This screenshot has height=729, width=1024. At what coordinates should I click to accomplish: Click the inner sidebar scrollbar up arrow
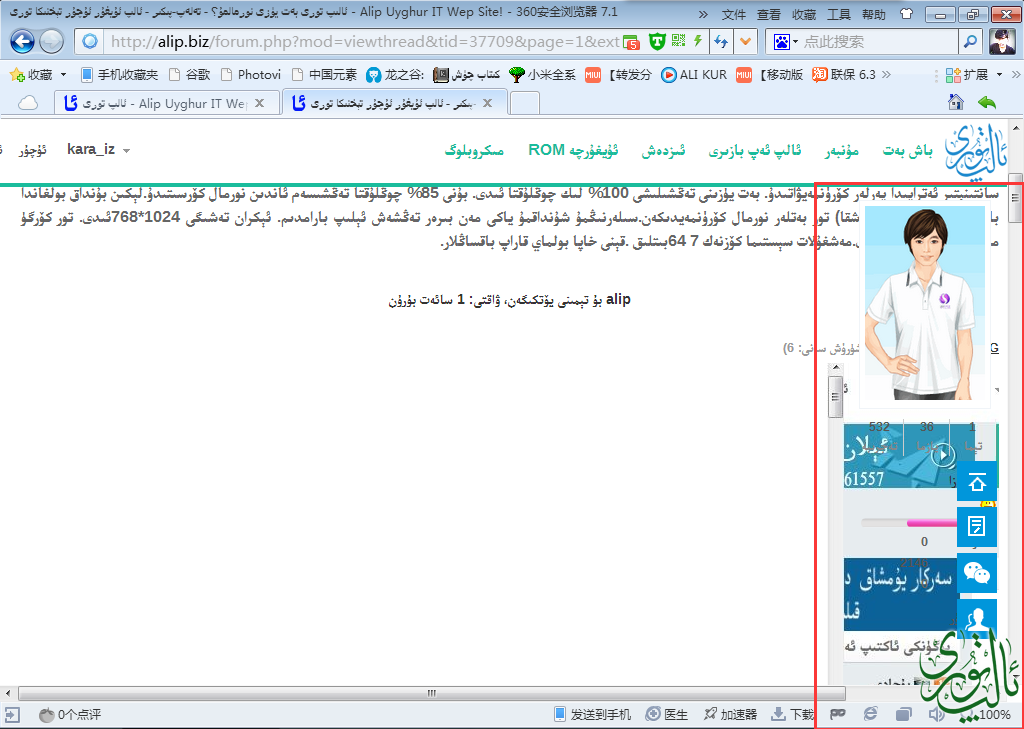point(835,368)
